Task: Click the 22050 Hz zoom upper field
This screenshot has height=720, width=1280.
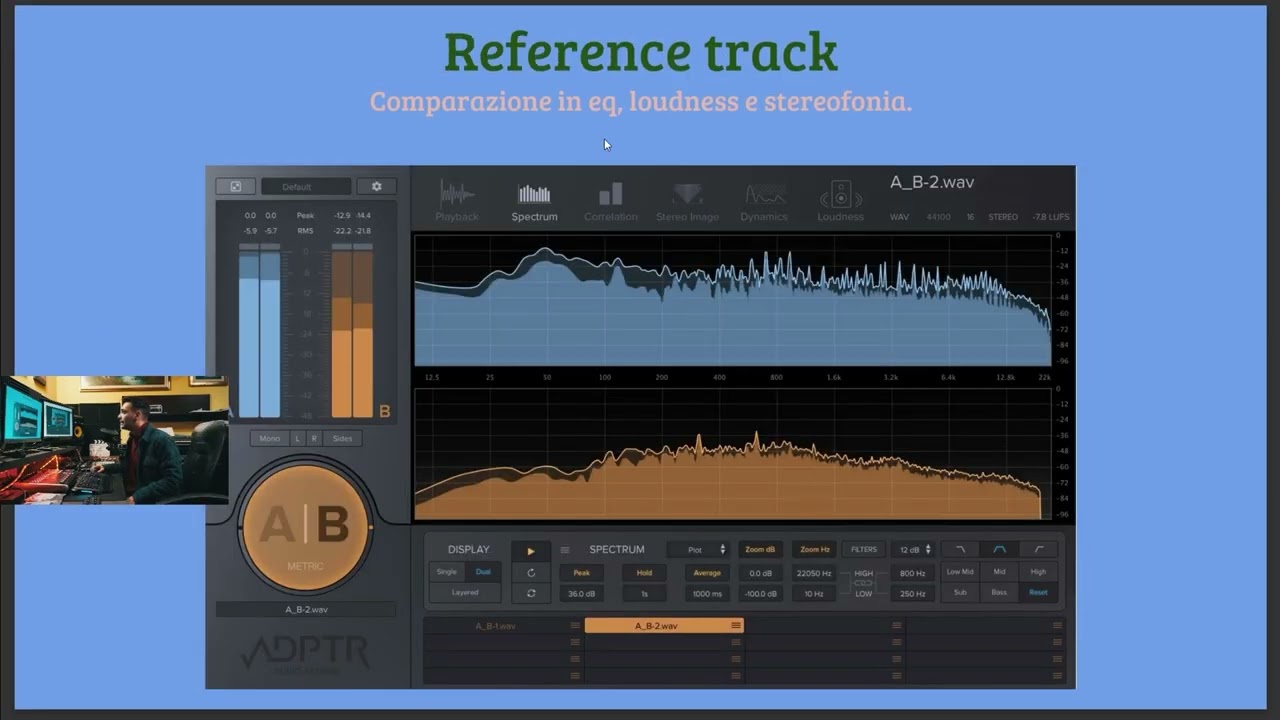Action: coord(814,573)
